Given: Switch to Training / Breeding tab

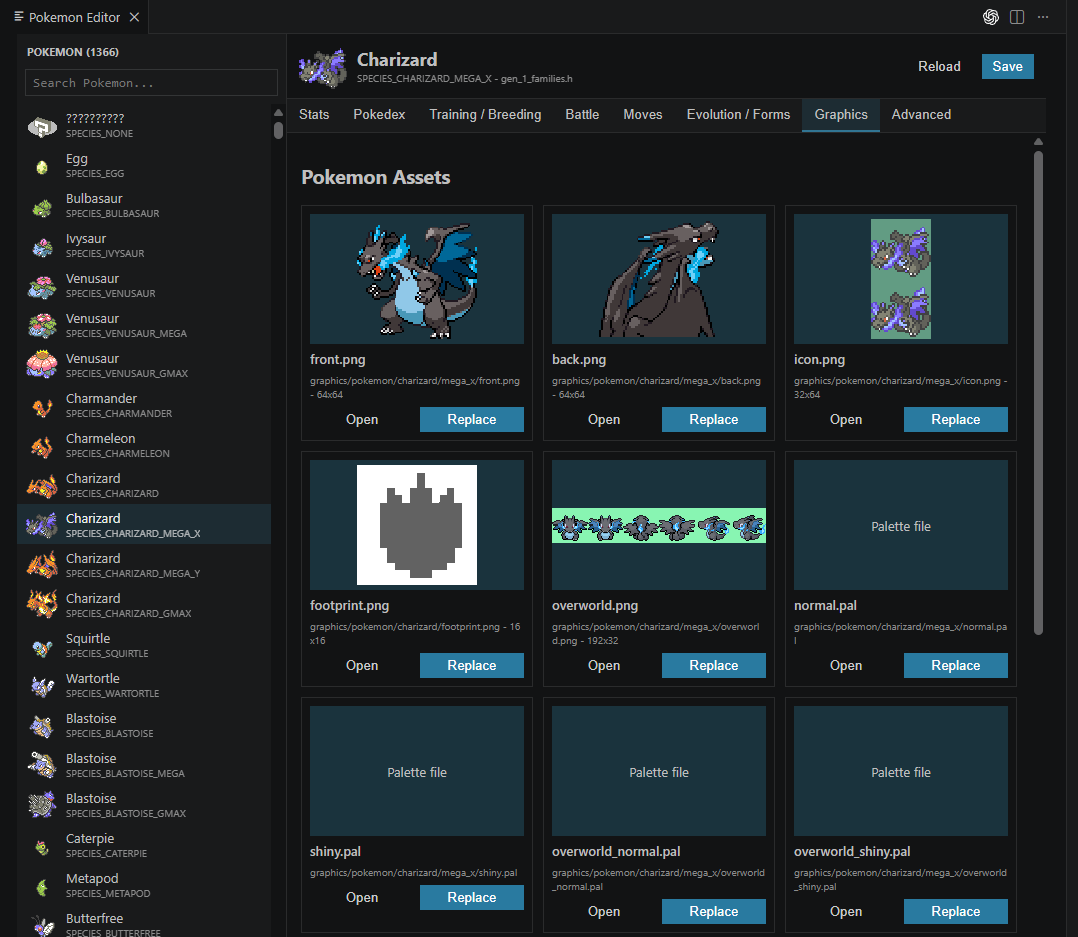Looking at the screenshot, I should pos(485,115).
